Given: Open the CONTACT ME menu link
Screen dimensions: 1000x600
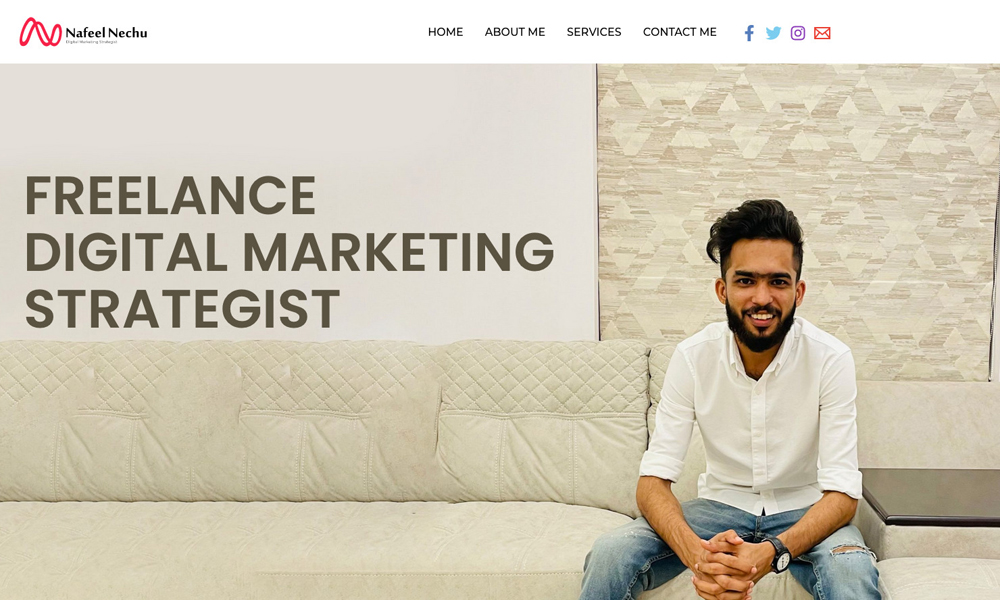Looking at the screenshot, I should (679, 32).
